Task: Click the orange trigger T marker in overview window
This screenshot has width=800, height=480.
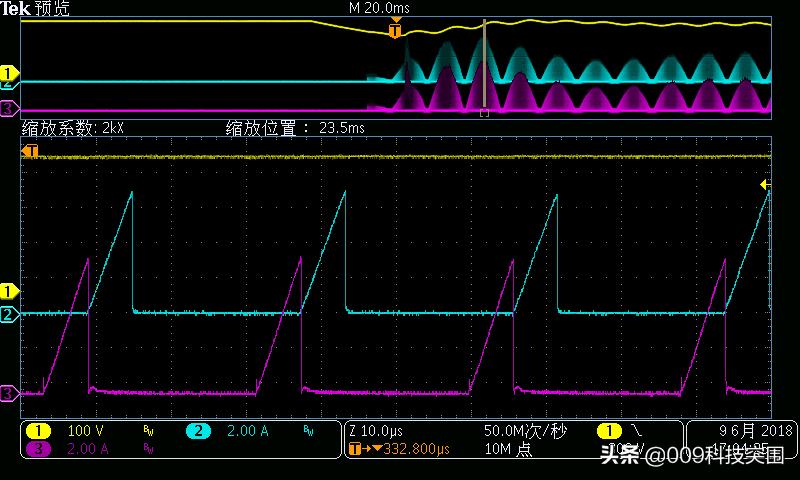Action: click(x=395, y=30)
